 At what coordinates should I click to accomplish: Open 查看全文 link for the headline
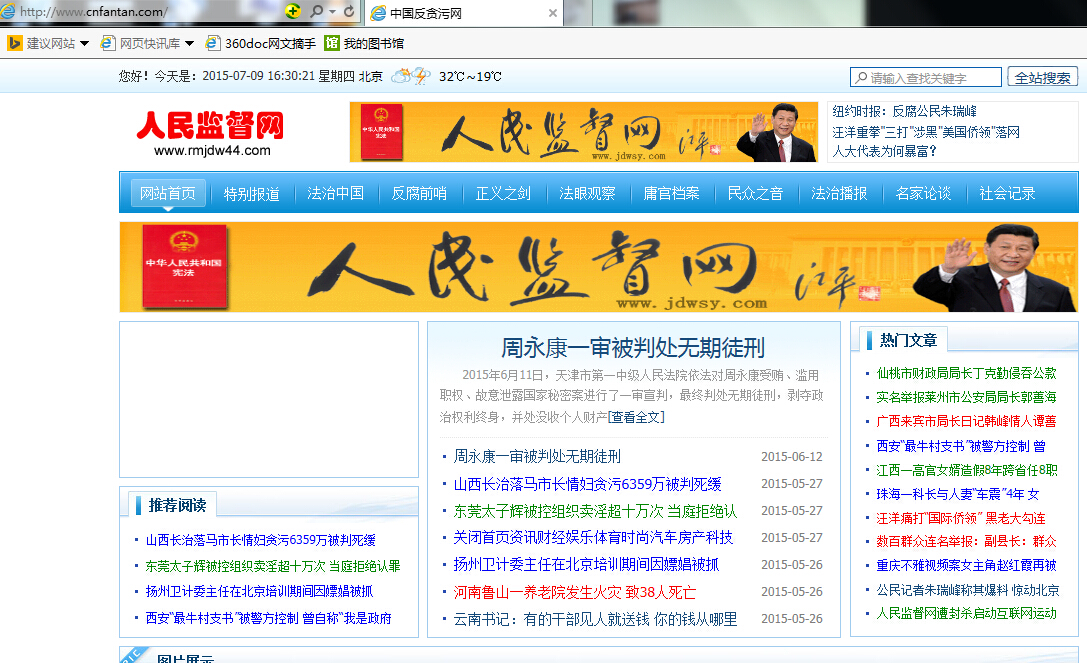[636, 416]
